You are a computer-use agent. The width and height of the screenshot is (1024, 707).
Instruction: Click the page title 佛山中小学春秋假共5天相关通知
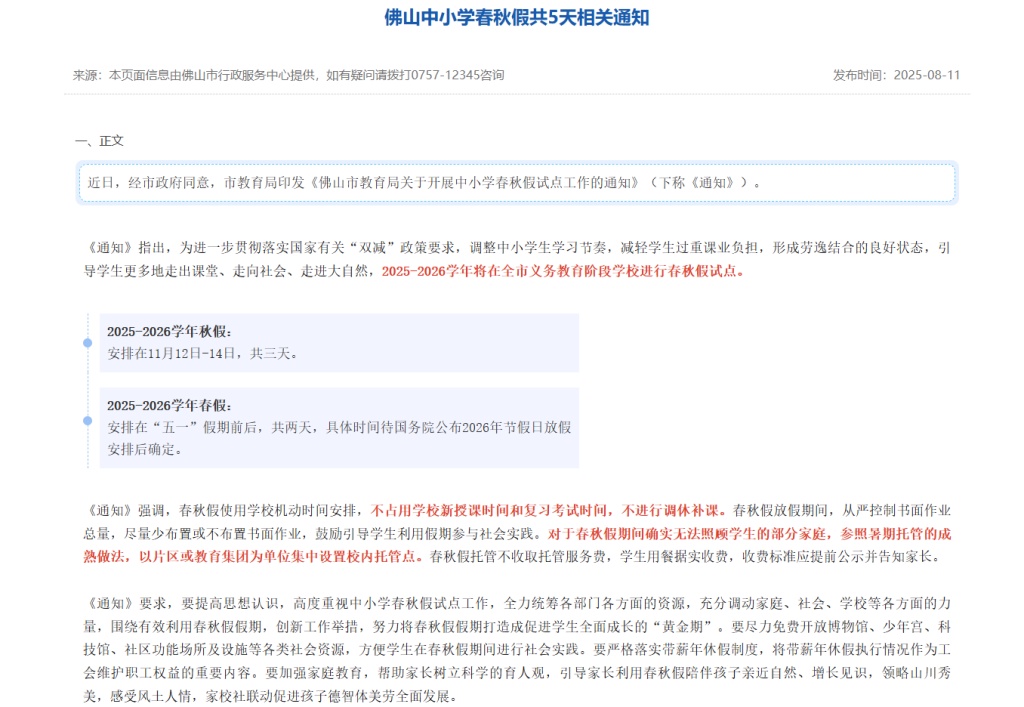click(517, 18)
